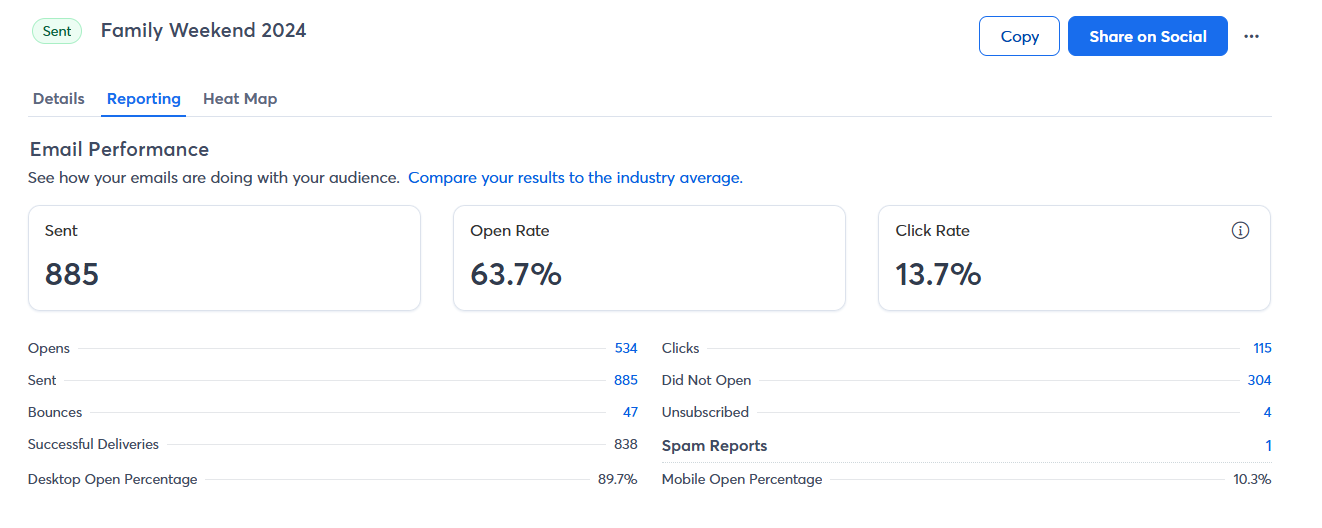The height and width of the screenshot is (528, 1322).
Task: Open the 885 Sent count link
Action: tap(626, 381)
